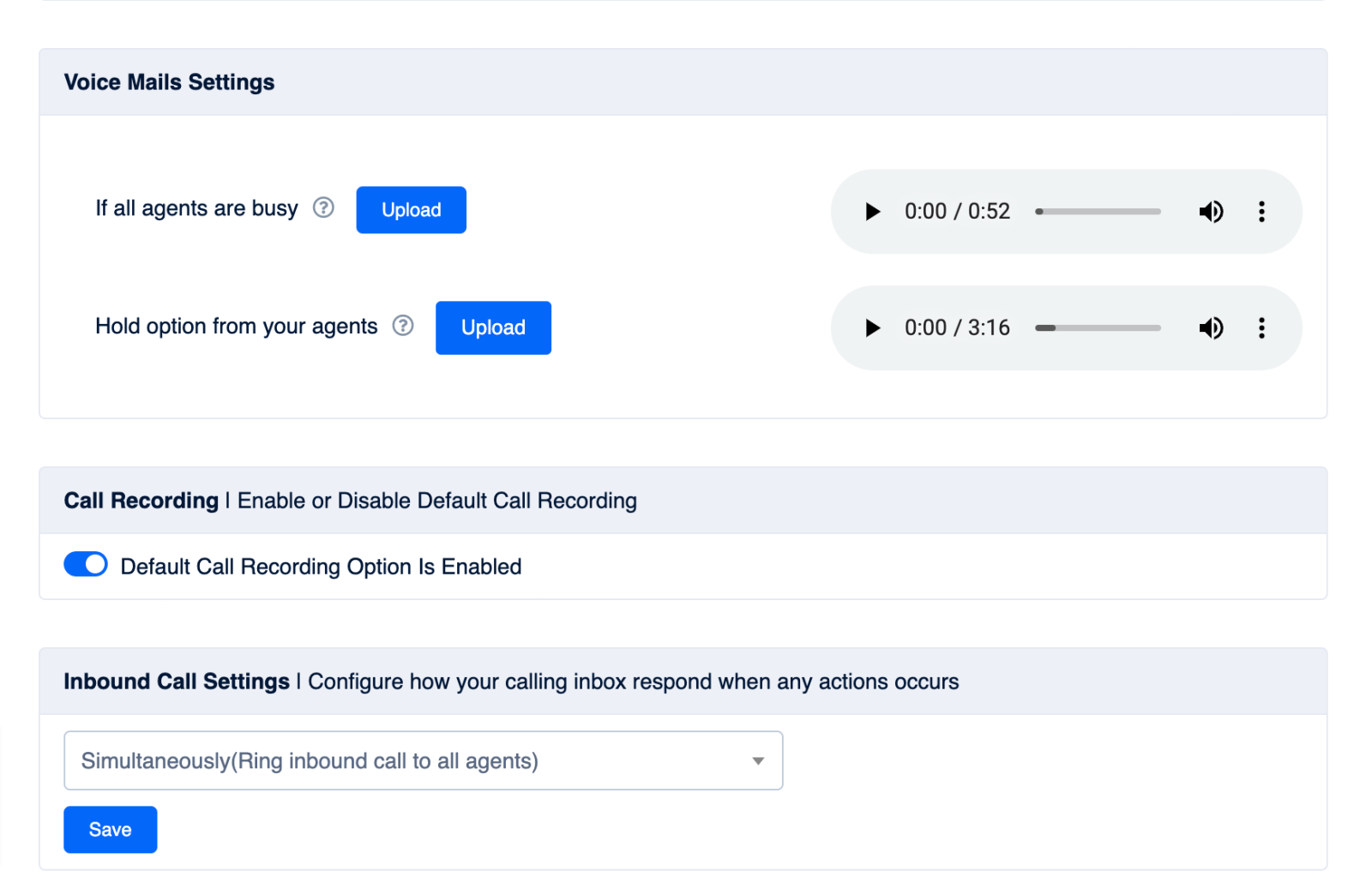
Task: Upload a new 'If all agents are busy' voicemail
Action: [411, 209]
